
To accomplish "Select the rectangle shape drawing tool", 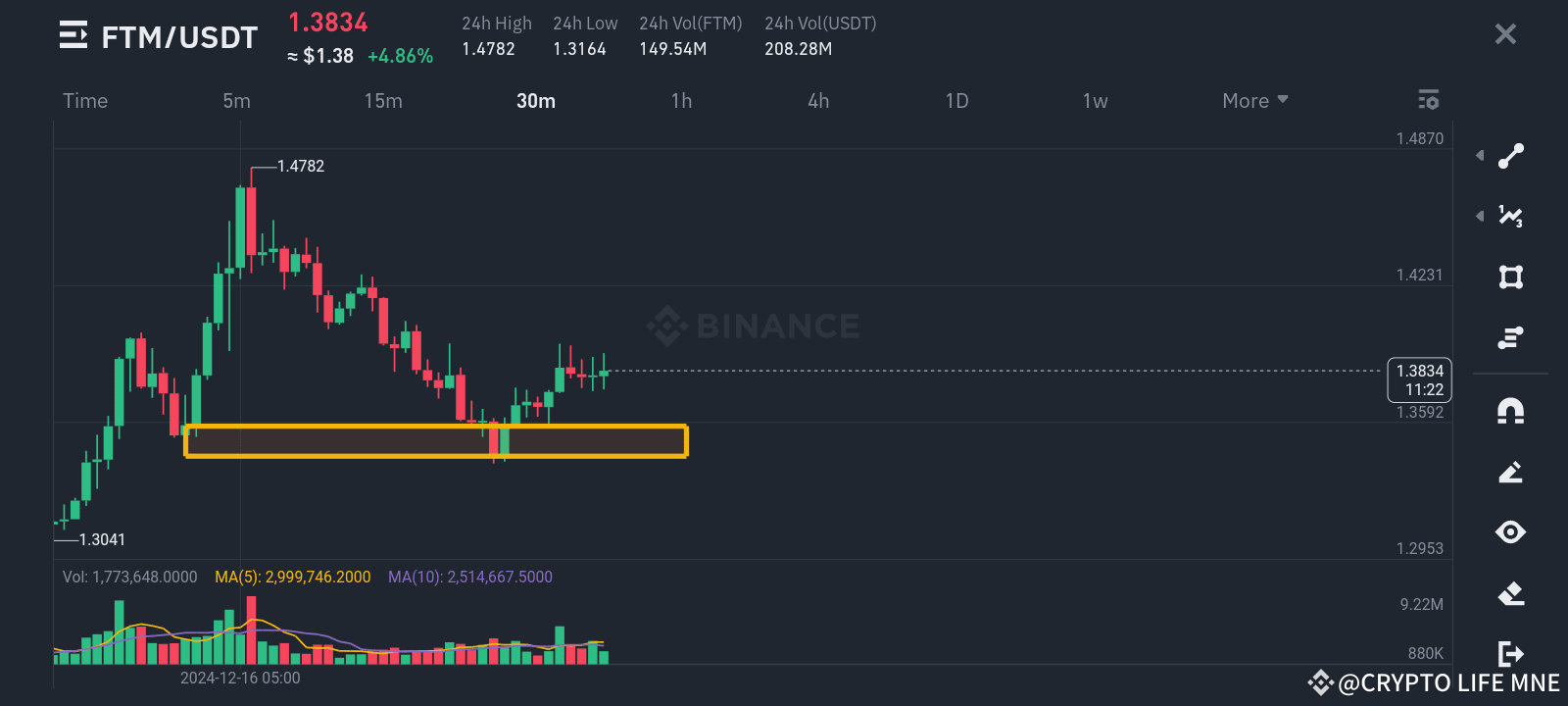I will tap(1510, 277).
